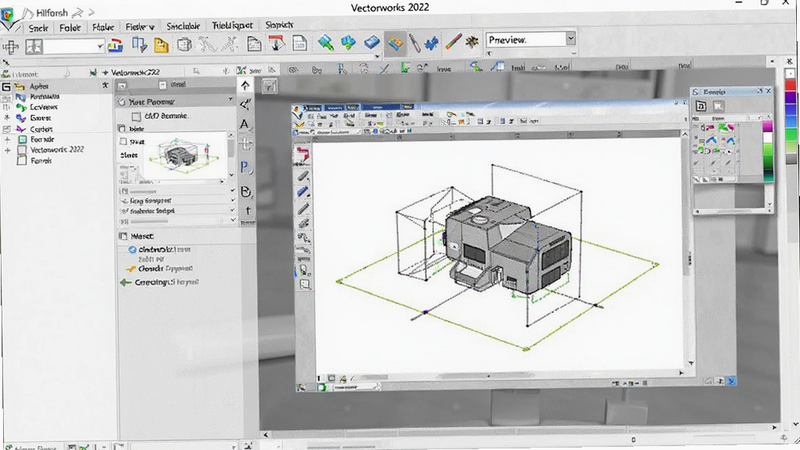
Task: Select the blue-green push pin tool icon
Action: (326, 43)
